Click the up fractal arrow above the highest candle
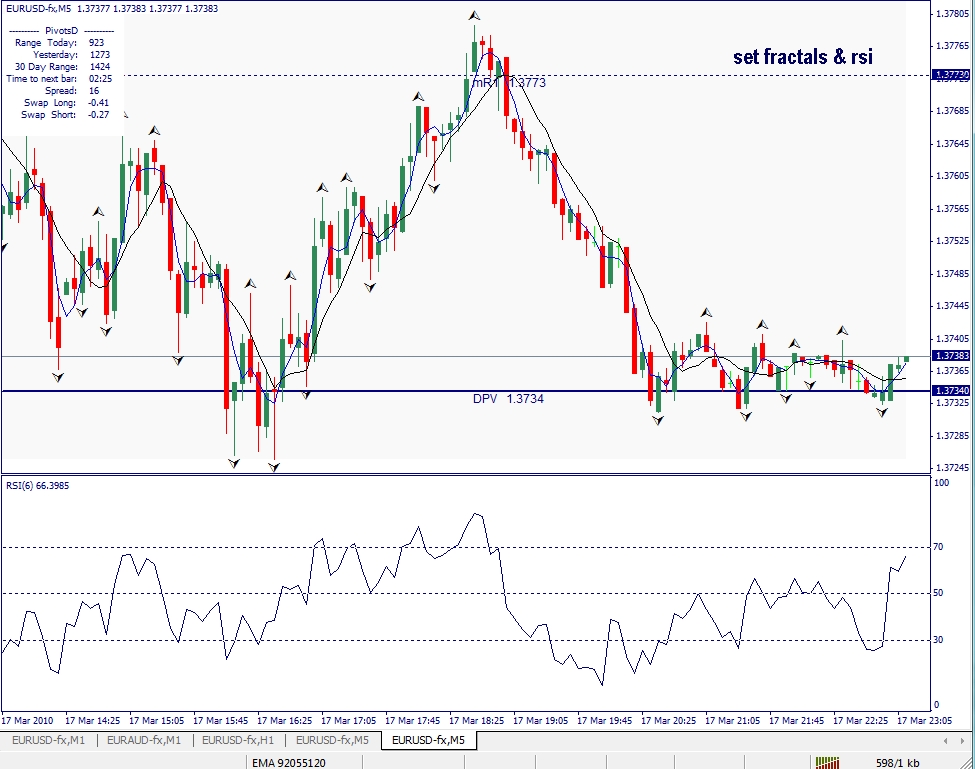This screenshot has width=975, height=769. coord(474,16)
